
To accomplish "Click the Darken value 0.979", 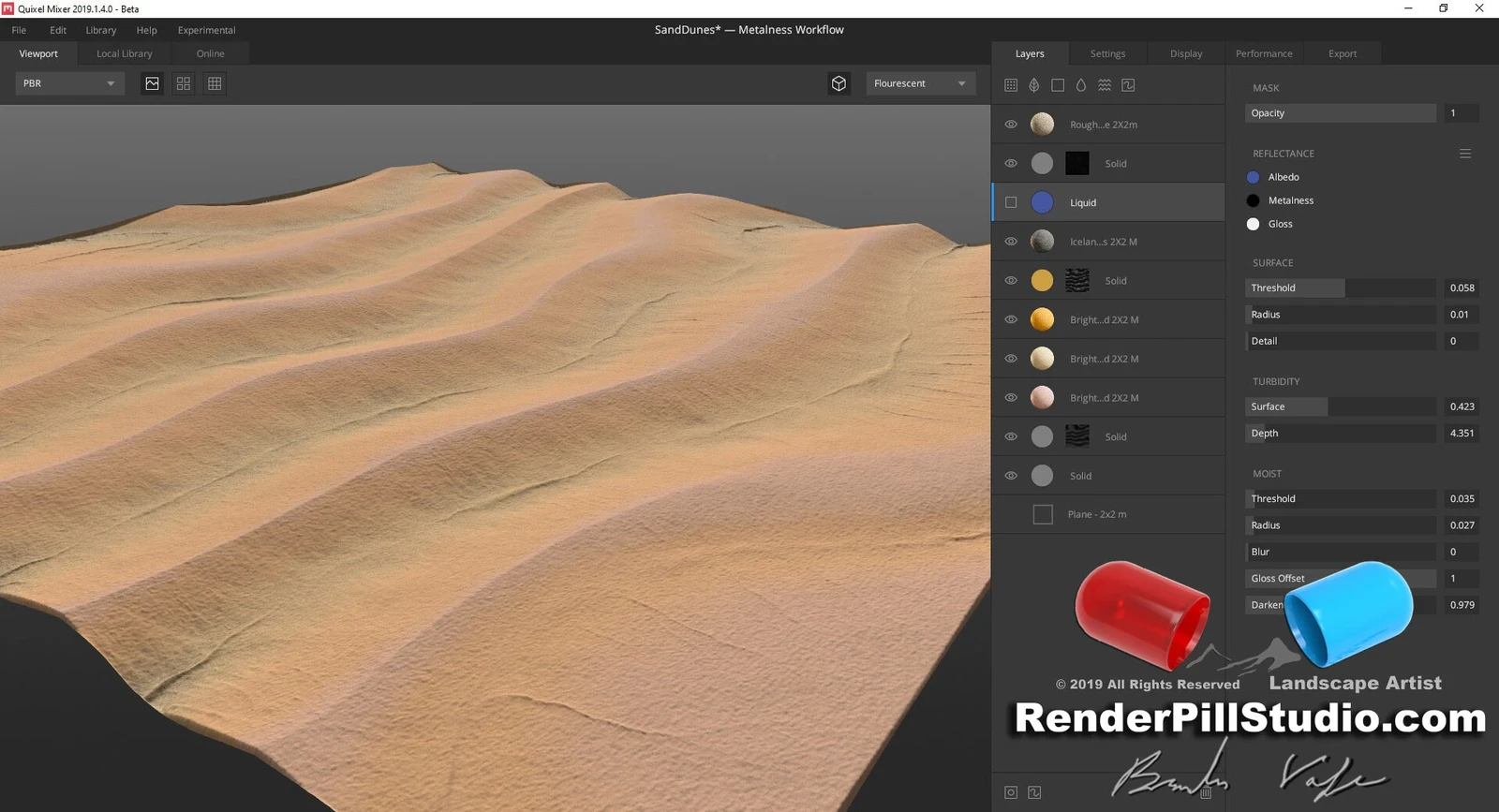I will (x=1462, y=605).
